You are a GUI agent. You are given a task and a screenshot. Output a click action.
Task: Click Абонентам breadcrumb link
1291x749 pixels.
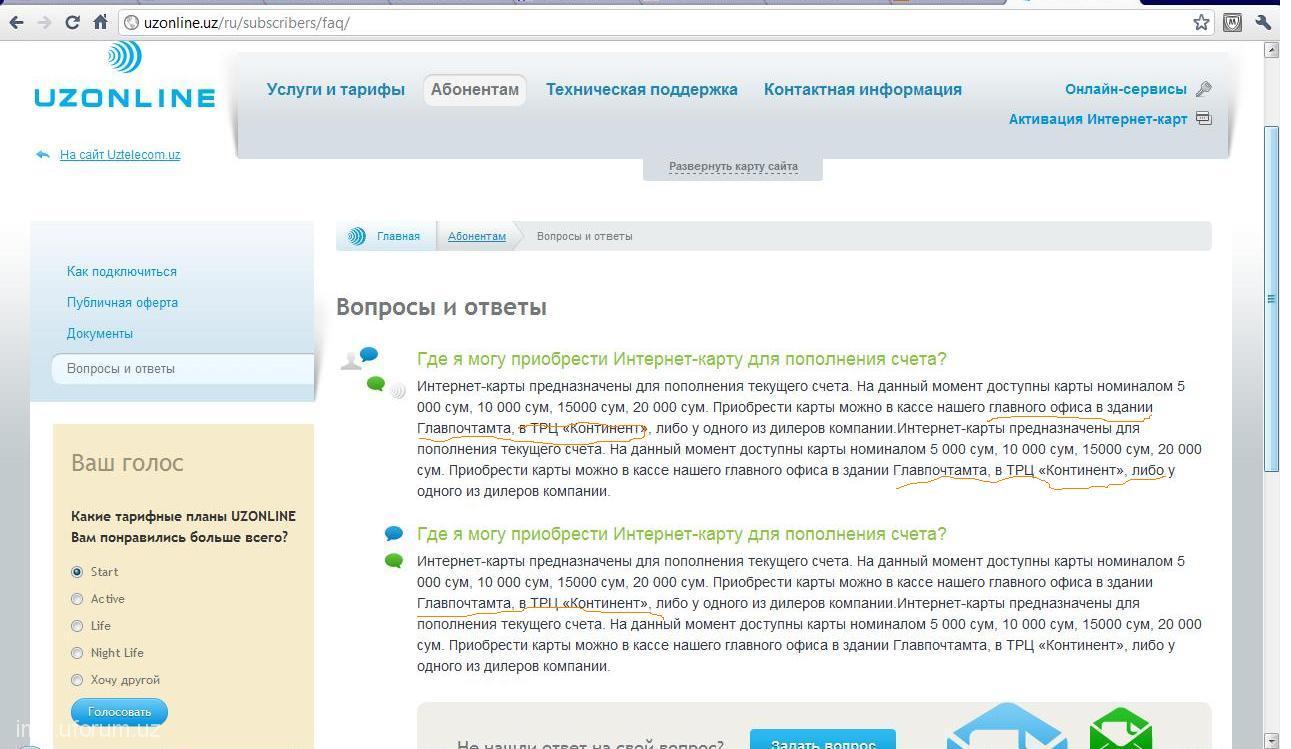point(477,236)
